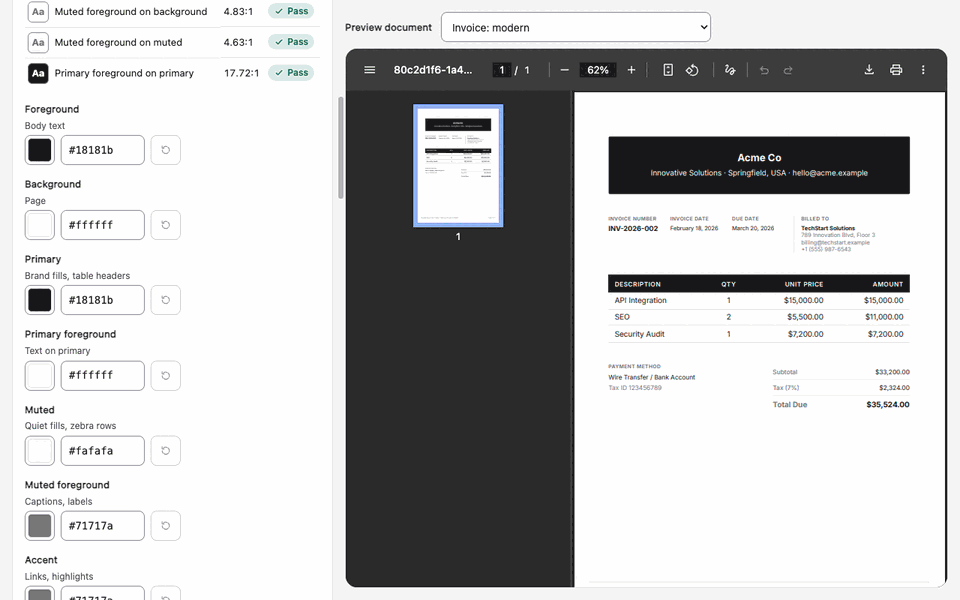Click the invoice number INV-2026-002
Viewport: 960px width, 600px height.
pos(633,228)
